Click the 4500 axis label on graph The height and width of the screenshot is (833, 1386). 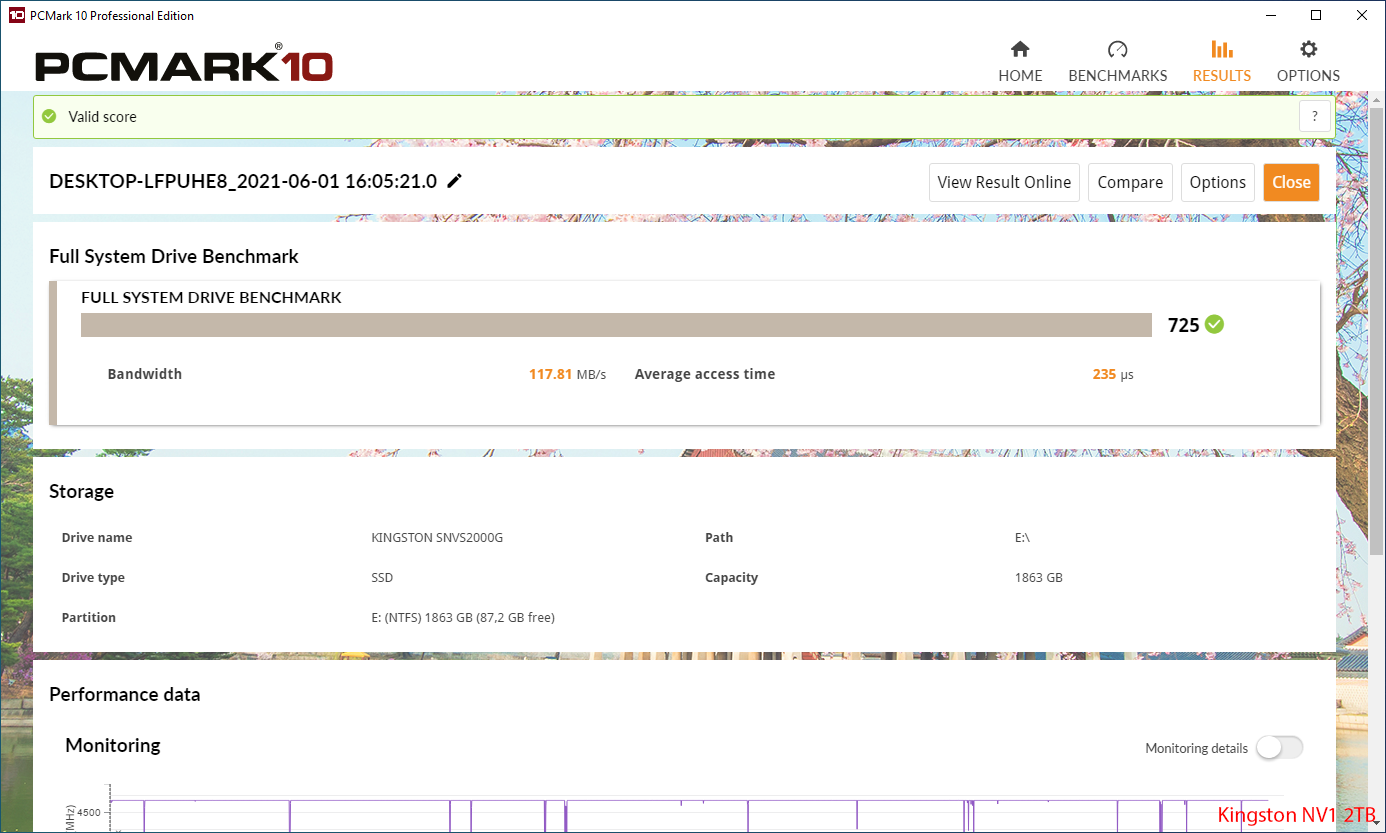pyautogui.click(x=89, y=813)
